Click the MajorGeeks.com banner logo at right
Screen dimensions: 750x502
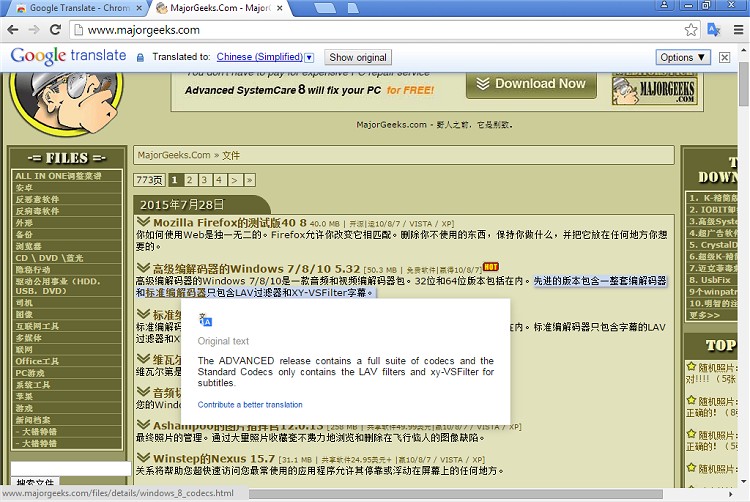(x=655, y=89)
